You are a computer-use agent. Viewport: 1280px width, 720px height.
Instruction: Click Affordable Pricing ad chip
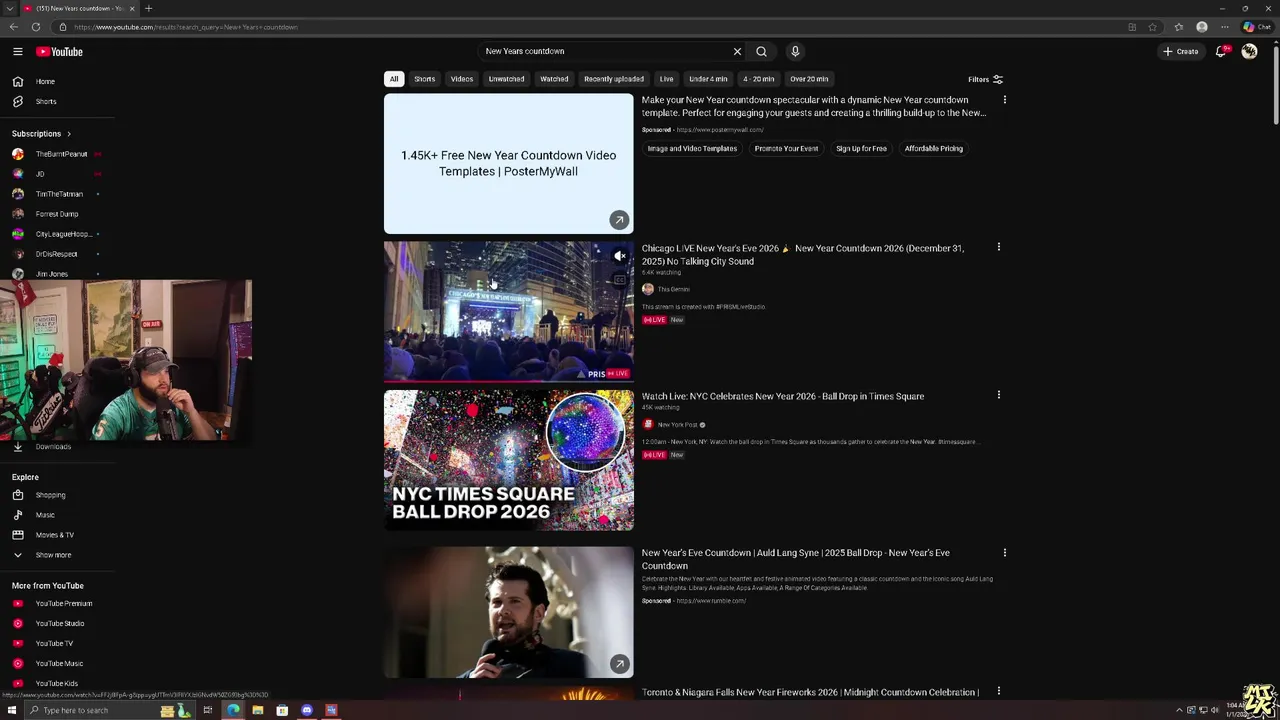(934, 149)
